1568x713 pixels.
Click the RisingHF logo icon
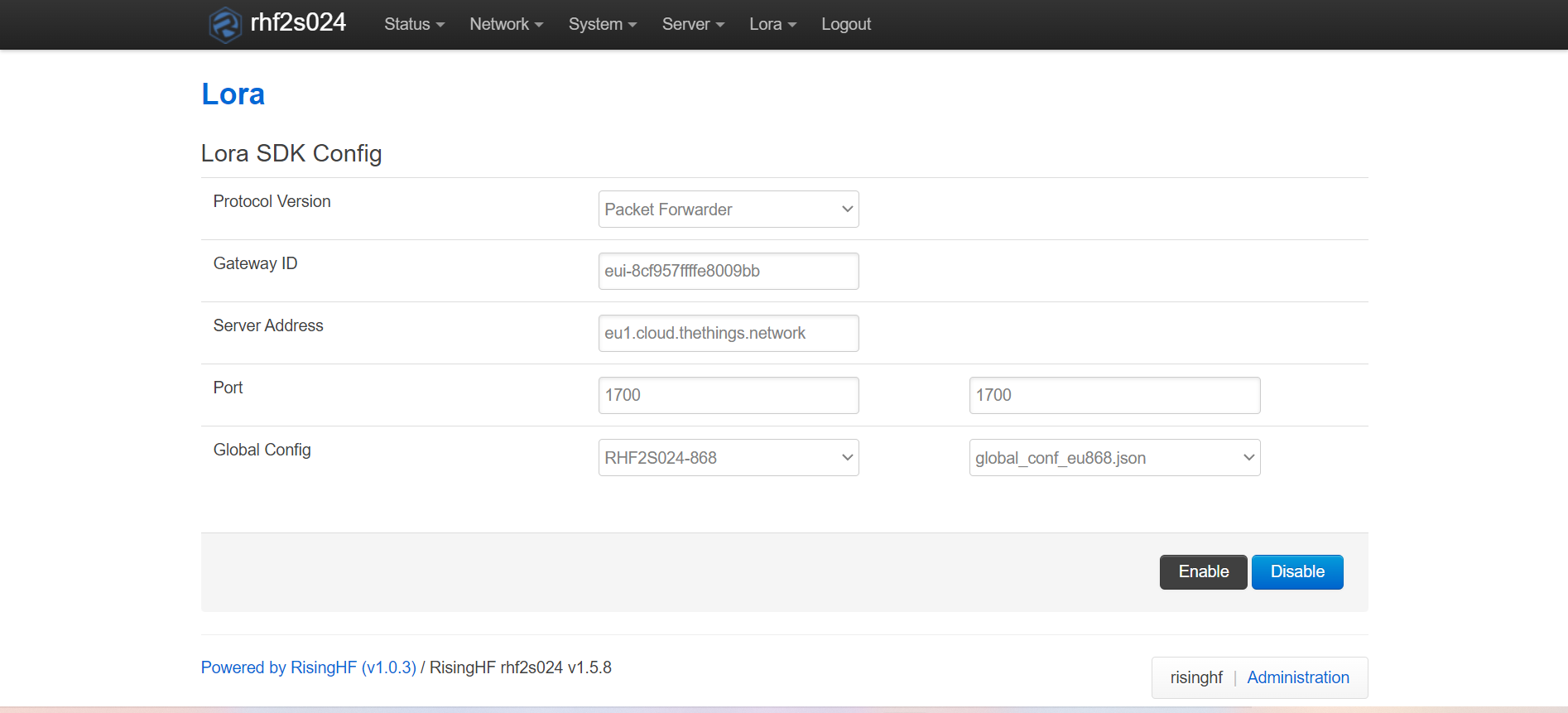pos(224,24)
